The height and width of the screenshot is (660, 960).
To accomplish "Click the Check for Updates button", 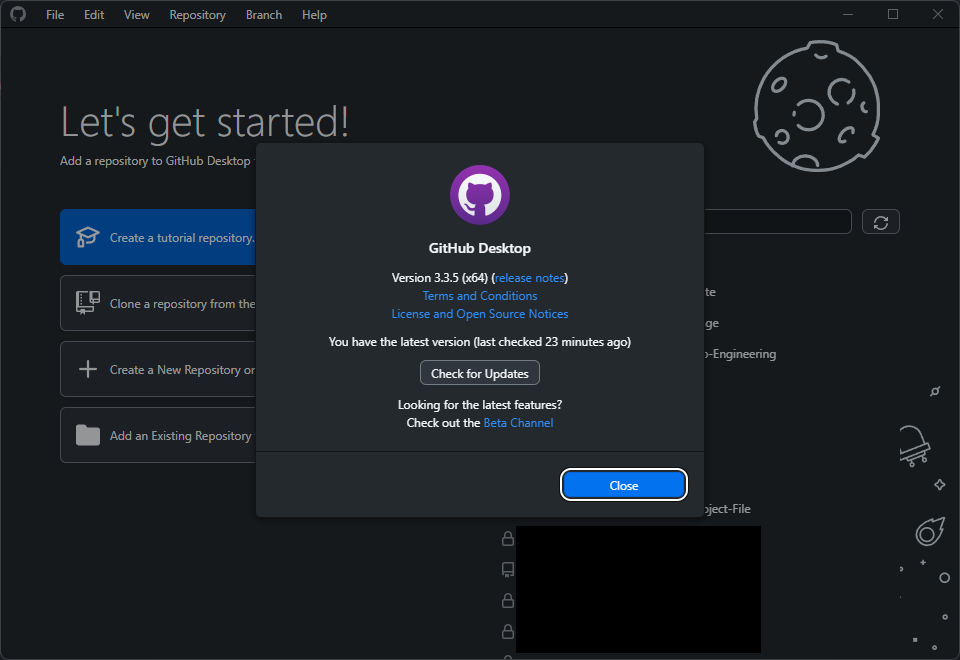I will [x=480, y=372].
